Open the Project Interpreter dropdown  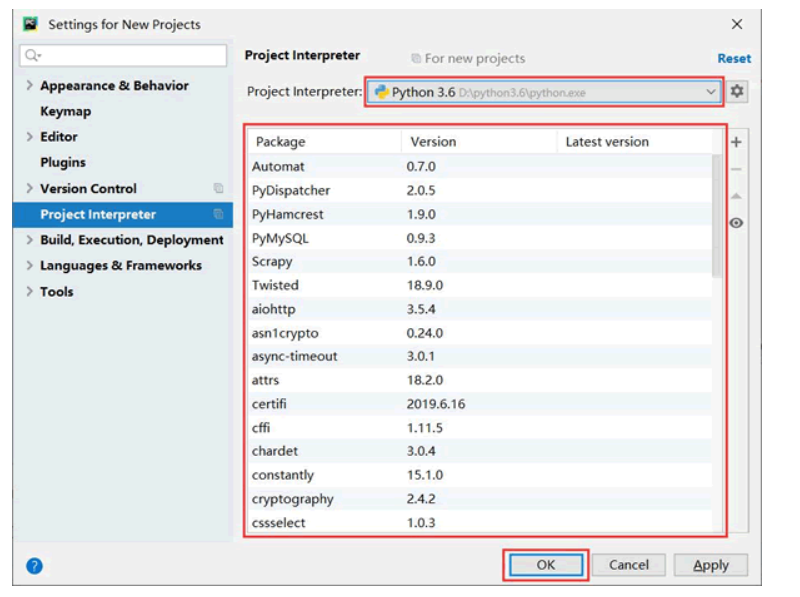[544, 92]
